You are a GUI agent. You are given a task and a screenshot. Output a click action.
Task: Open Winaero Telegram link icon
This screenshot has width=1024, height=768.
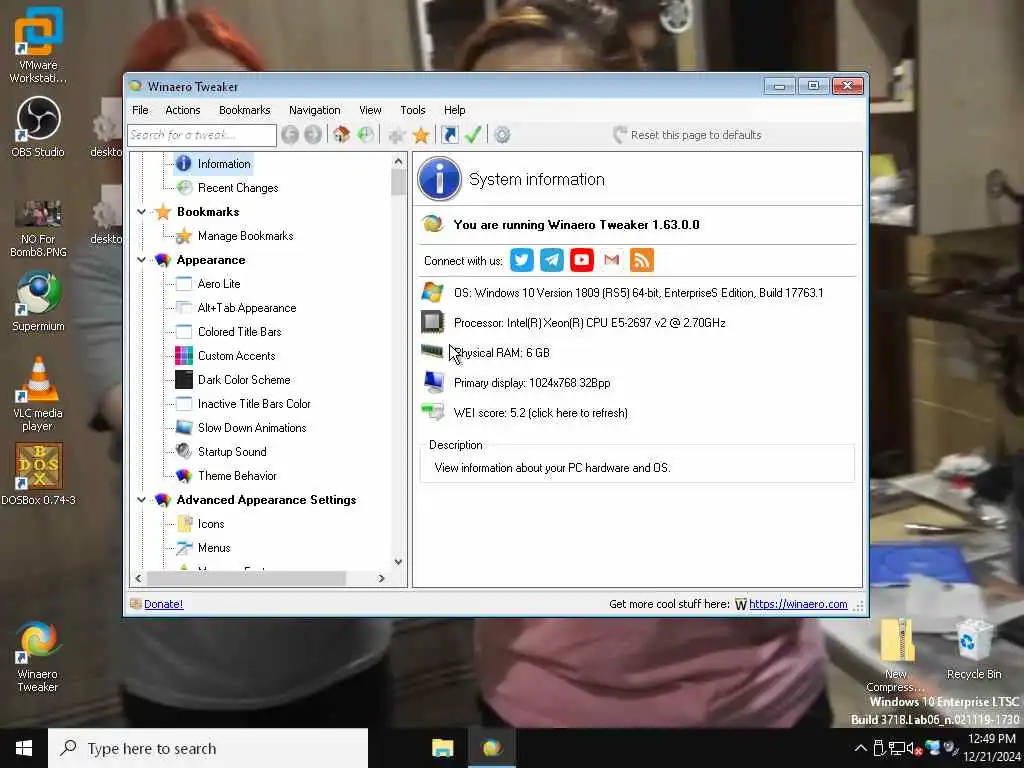point(552,260)
